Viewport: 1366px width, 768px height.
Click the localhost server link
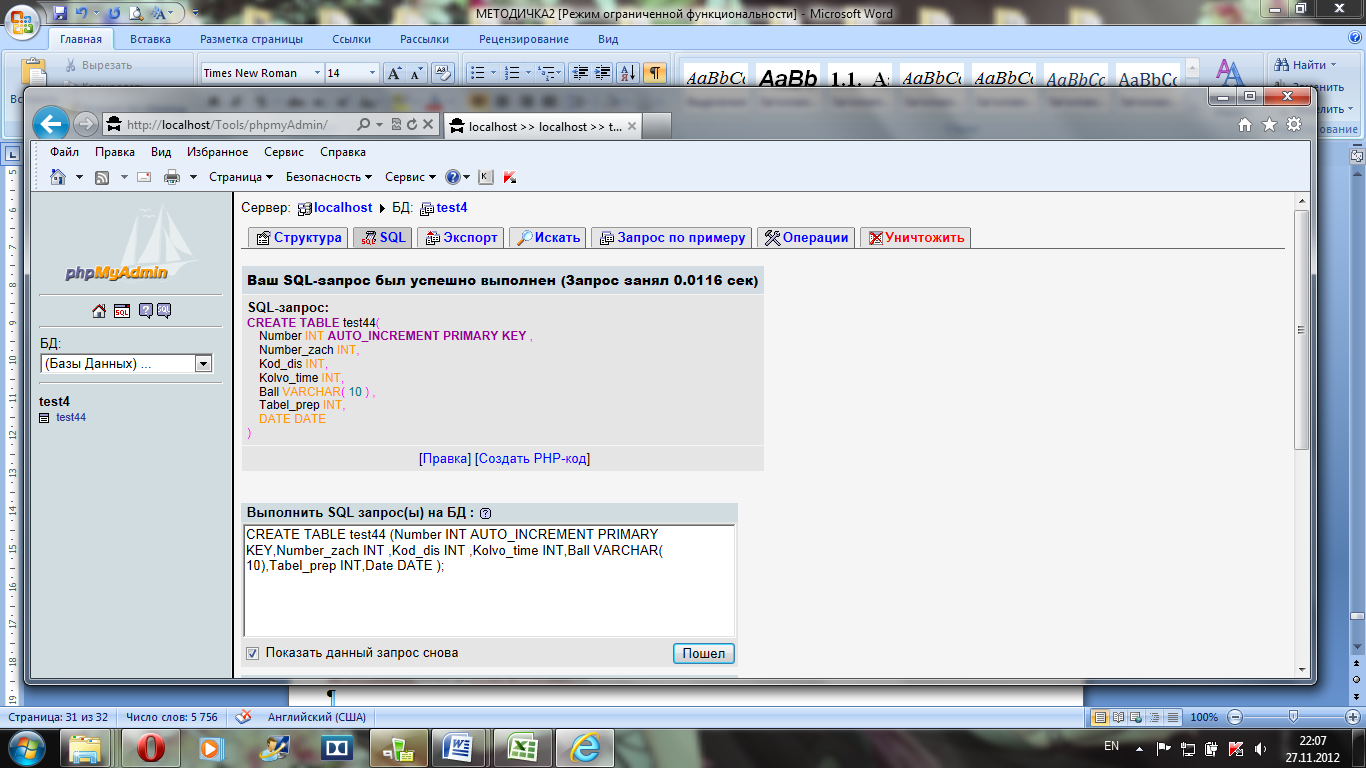point(343,208)
